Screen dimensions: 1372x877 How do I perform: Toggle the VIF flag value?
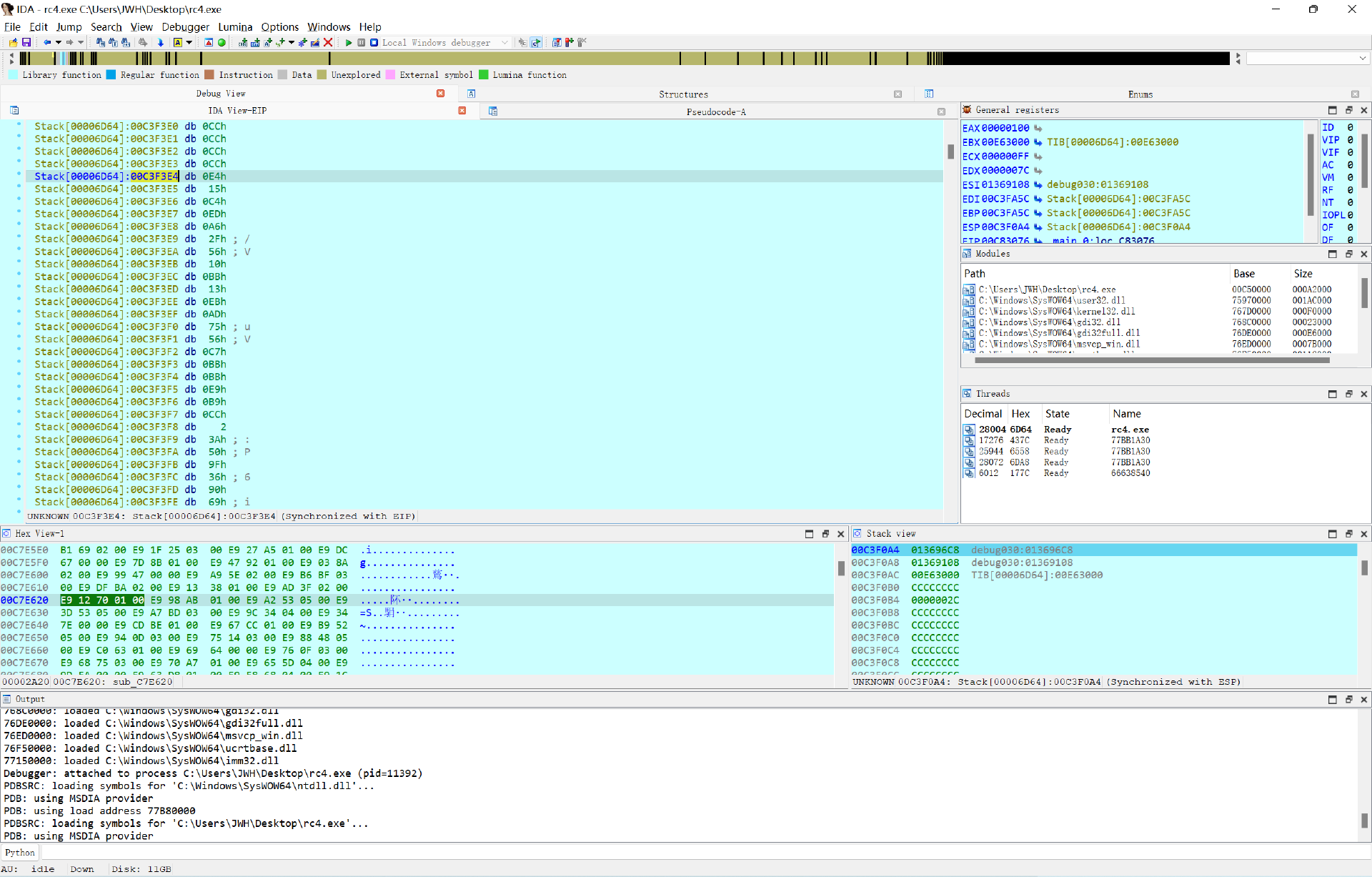point(1350,152)
